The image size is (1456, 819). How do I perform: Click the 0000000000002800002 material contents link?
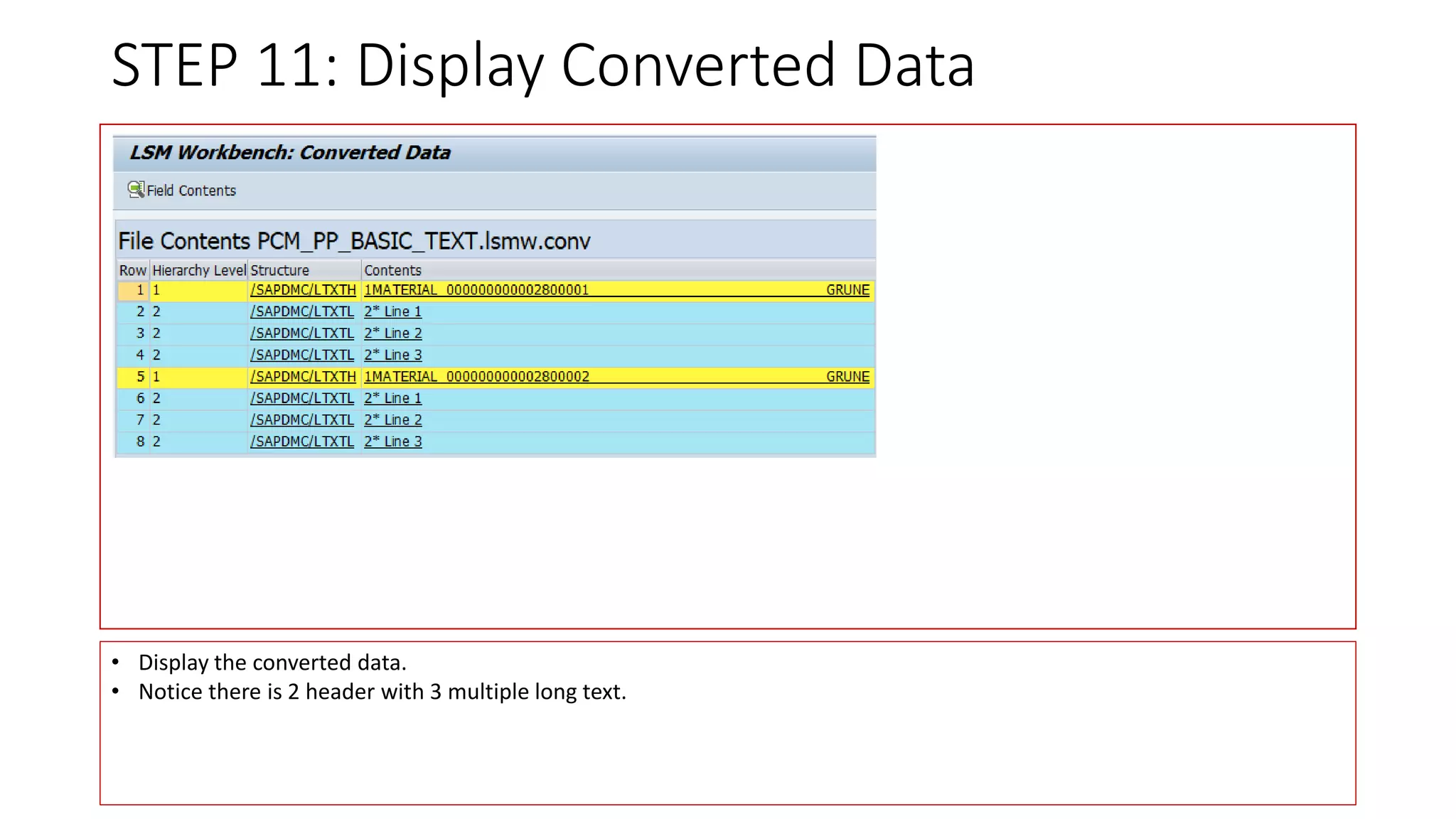517,377
